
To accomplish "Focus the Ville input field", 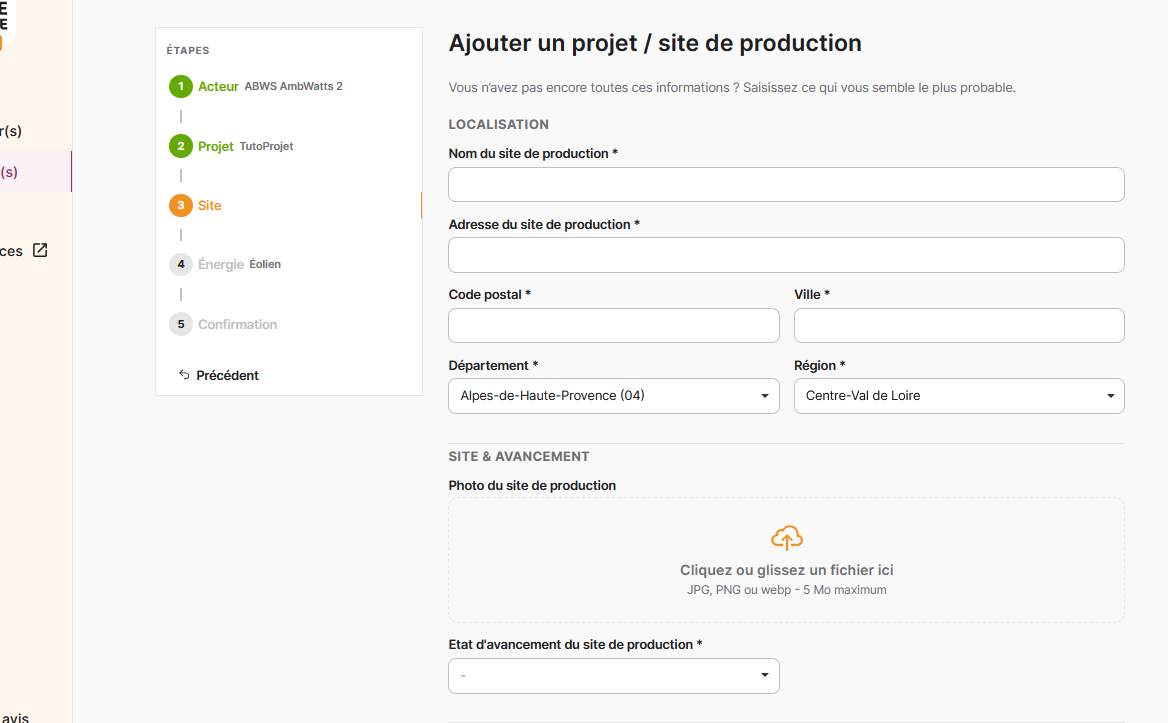I will [x=959, y=325].
